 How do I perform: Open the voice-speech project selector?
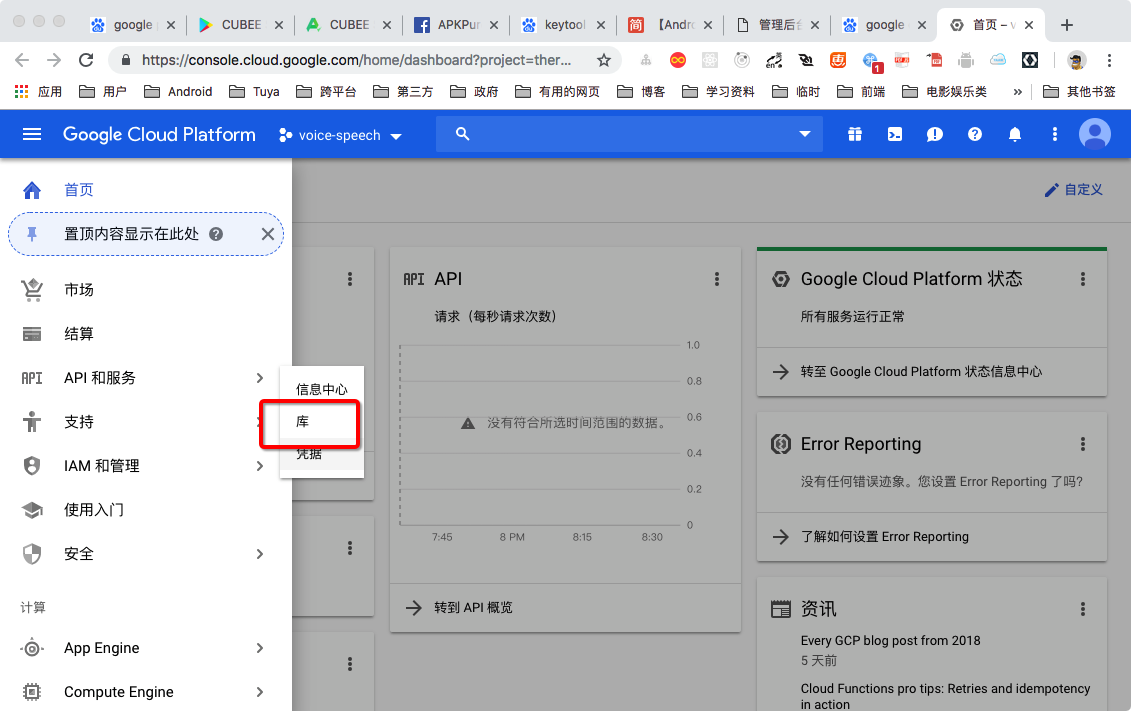(340, 135)
